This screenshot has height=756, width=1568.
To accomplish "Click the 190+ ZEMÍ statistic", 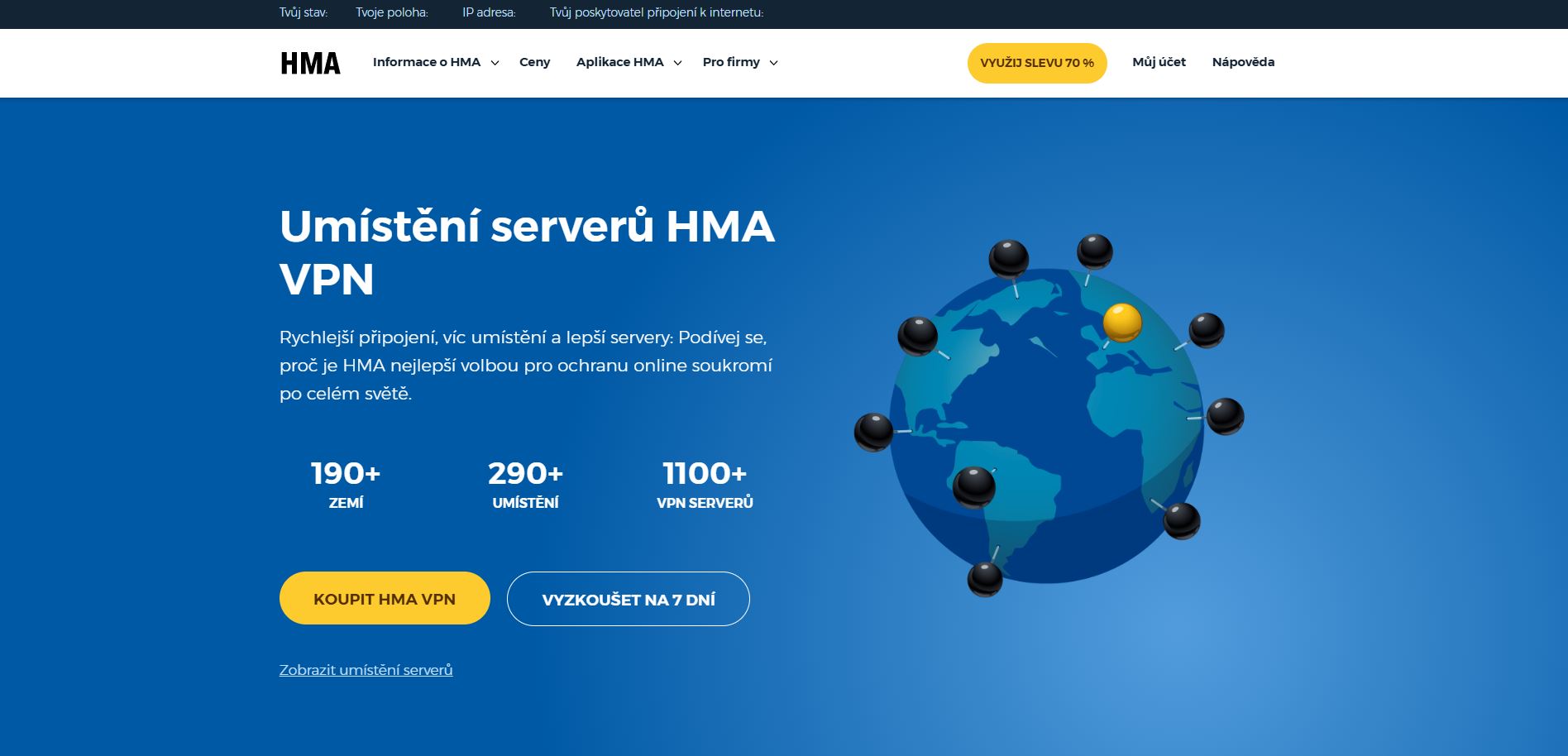I will pyautogui.click(x=346, y=484).
